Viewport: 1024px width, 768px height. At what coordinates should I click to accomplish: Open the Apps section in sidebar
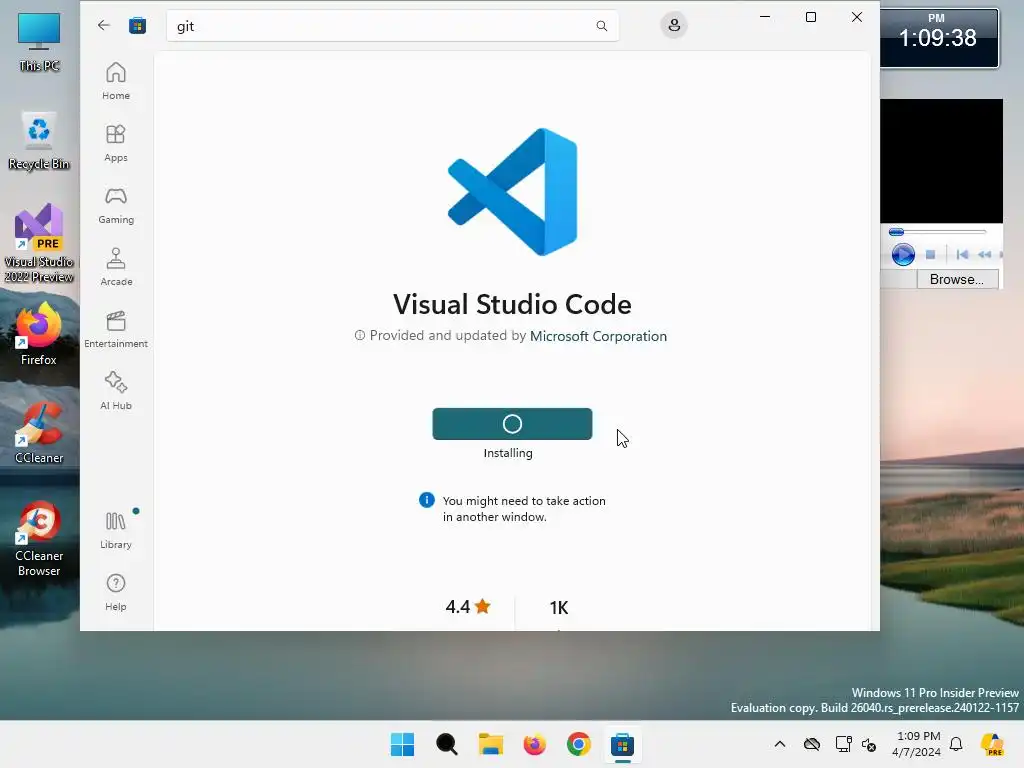[x=116, y=143]
